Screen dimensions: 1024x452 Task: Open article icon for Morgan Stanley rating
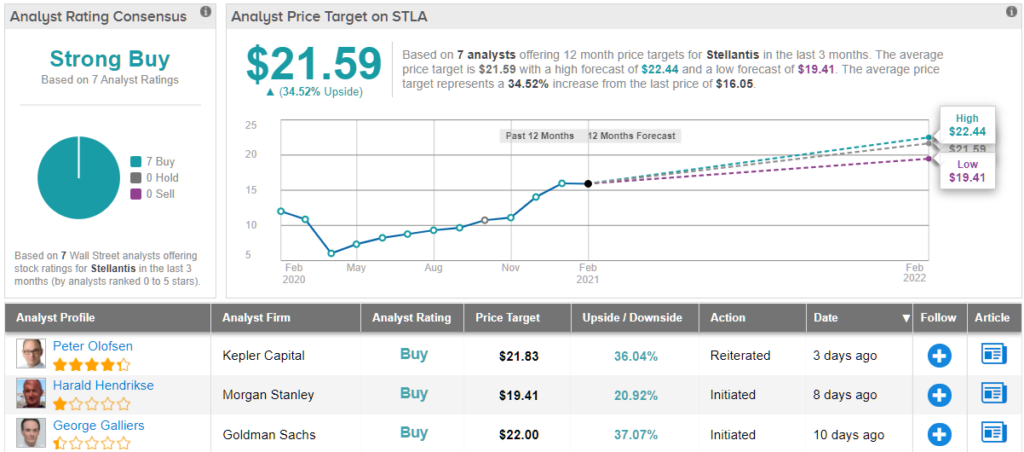[993, 394]
